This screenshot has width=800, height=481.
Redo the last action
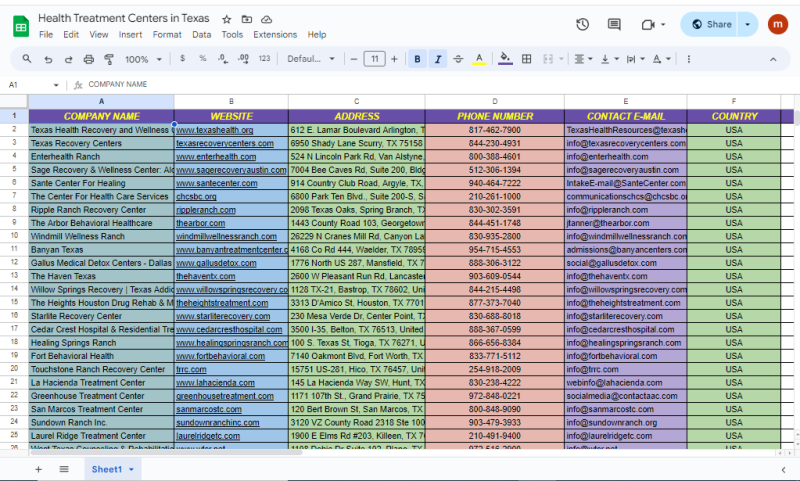coord(68,59)
